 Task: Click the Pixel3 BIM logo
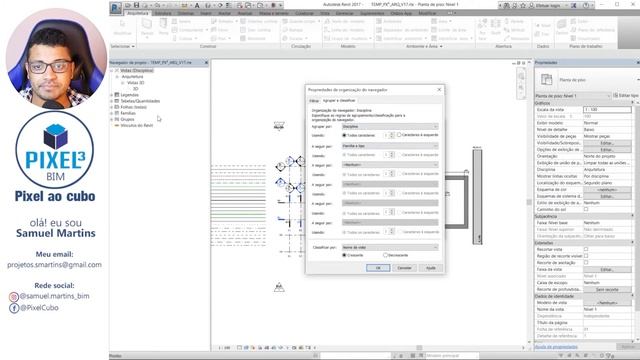coord(55,150)
